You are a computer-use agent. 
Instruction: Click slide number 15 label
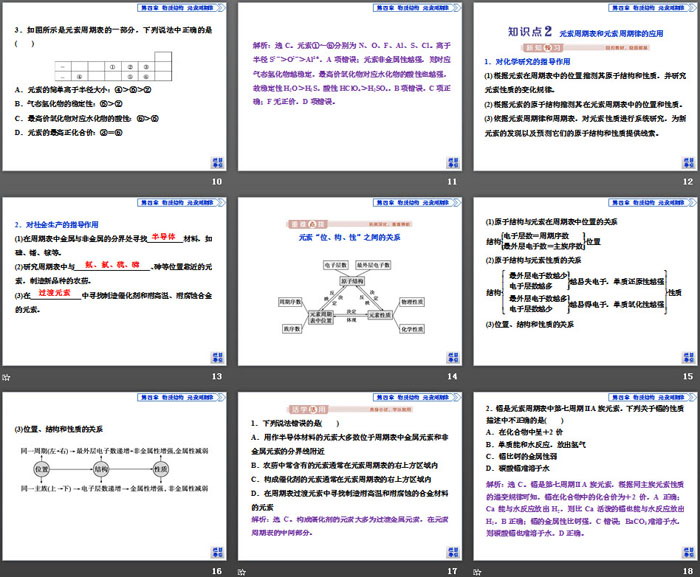(685, 376)
